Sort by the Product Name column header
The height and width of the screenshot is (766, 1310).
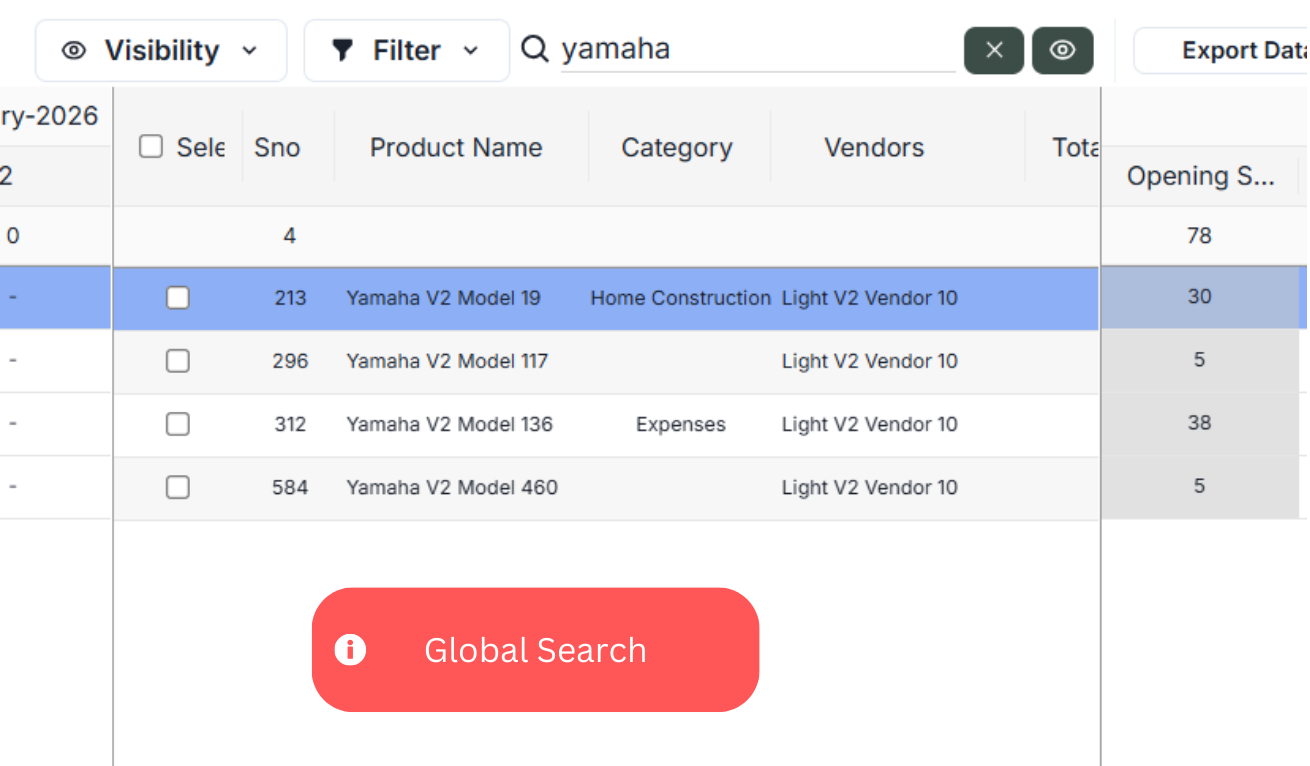click(456, 147)
